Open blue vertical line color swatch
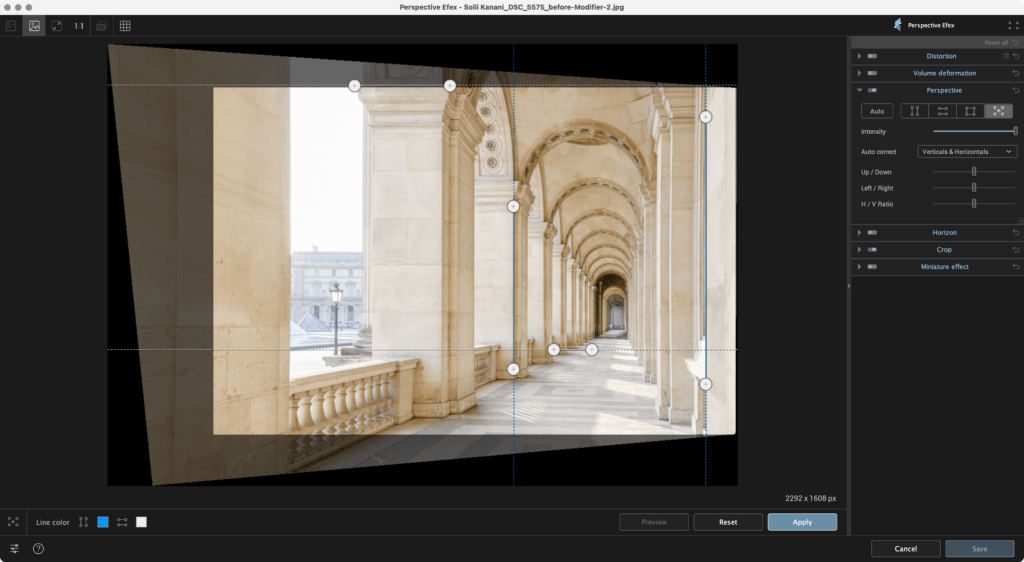Viewport: 1024px width, 562px height. pos(103,522)
